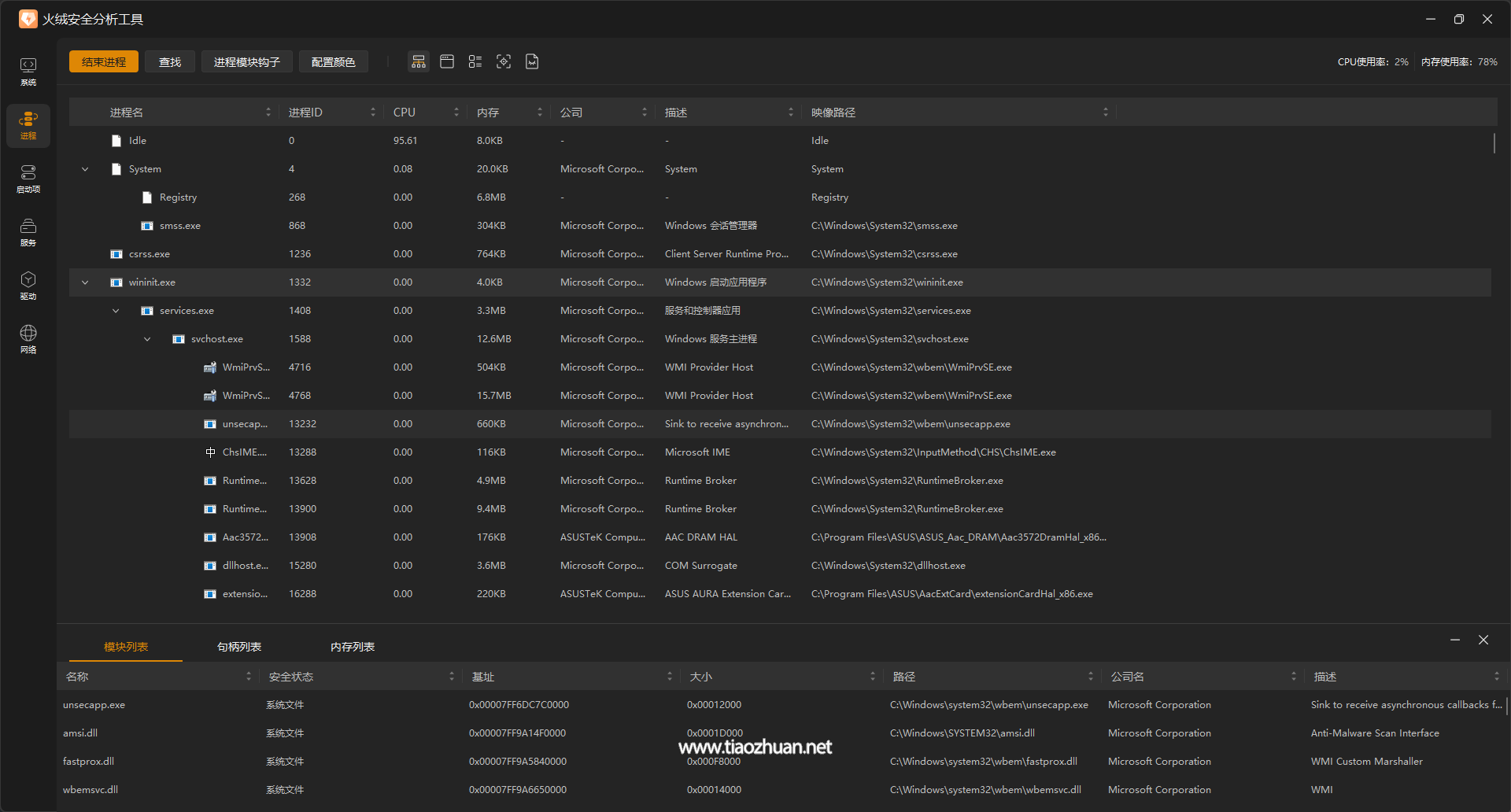The height and width of the screenshot is (812, 1511).
Task: Sort by 进程ID column arrow
Action: (373, 113)
